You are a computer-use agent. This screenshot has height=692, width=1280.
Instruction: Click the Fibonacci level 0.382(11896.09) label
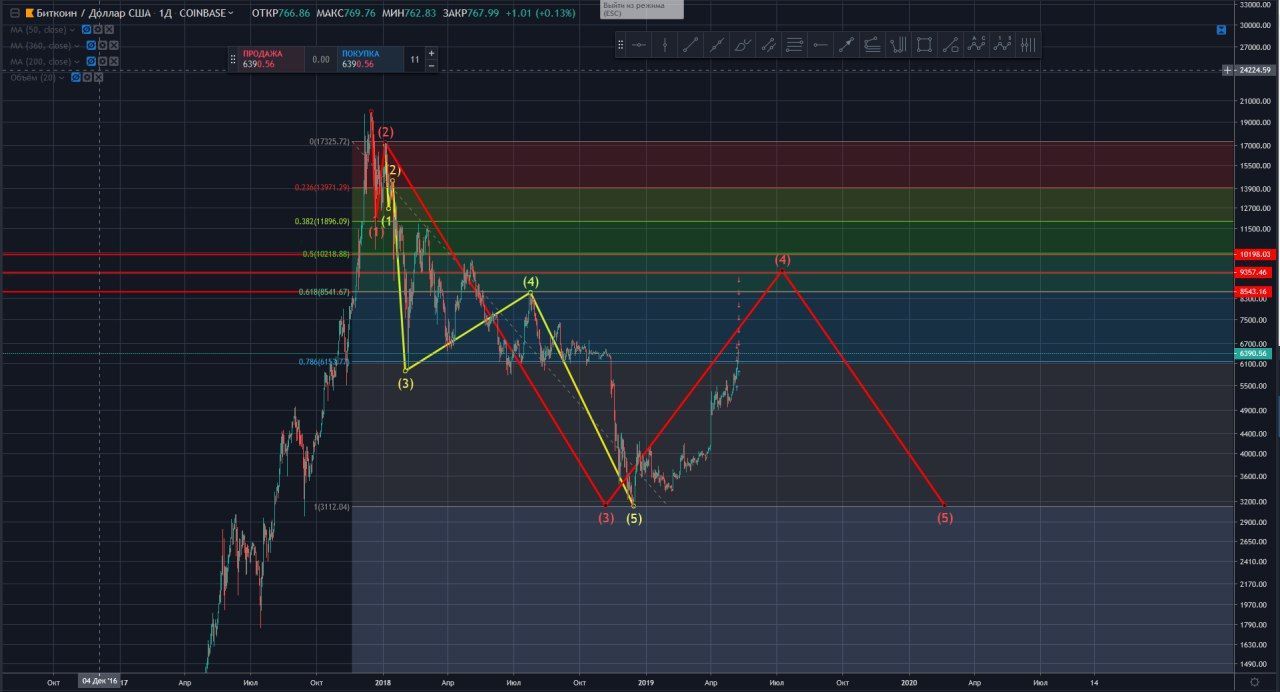[x=322, y=221]
